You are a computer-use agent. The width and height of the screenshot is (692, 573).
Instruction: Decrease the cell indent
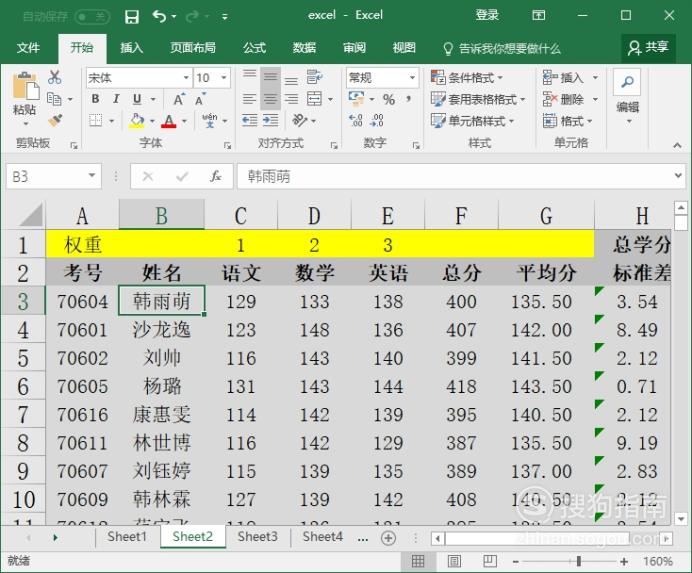point(250,121)
